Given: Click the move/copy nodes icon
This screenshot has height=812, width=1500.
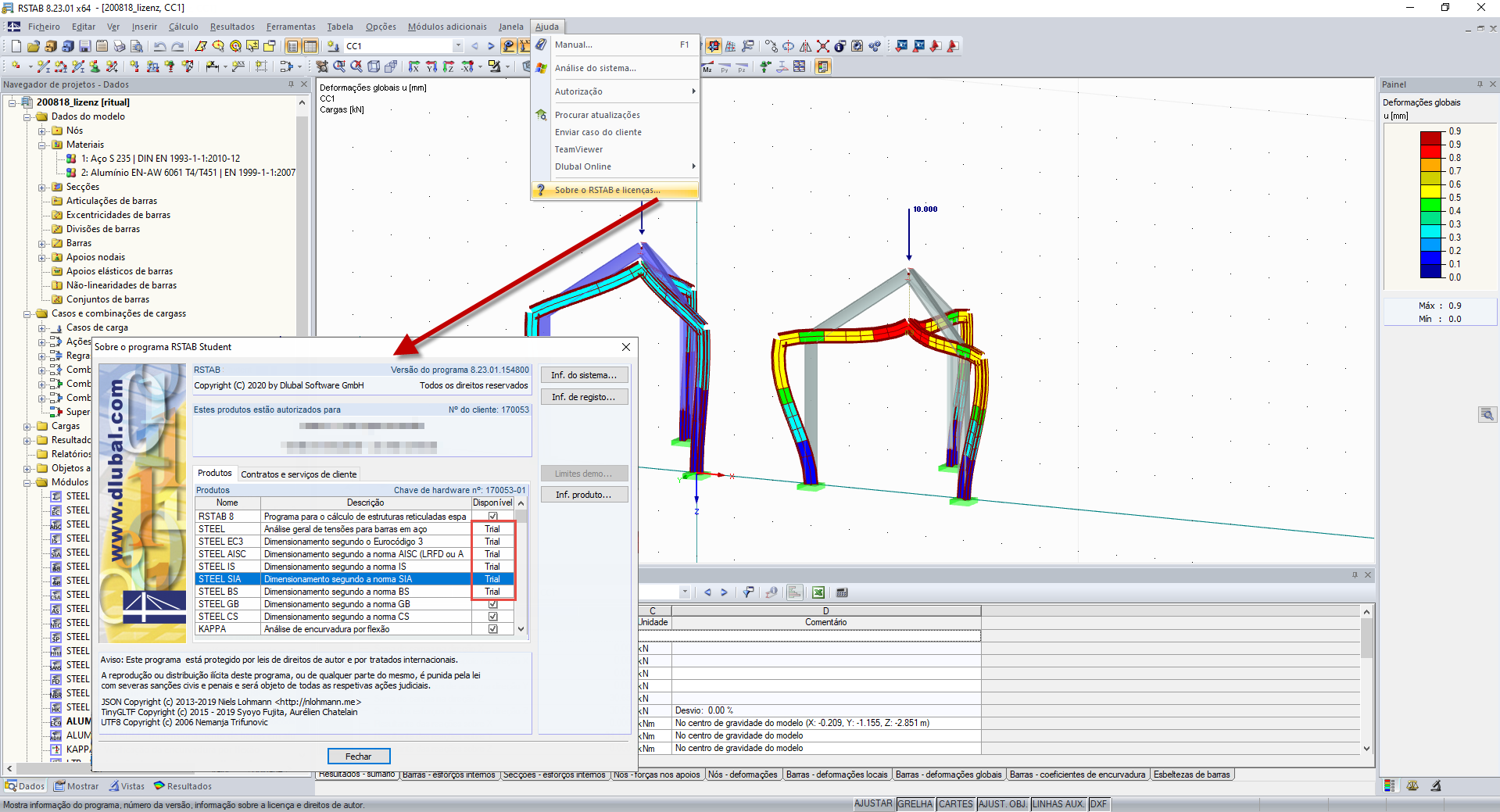Looking at the screenshot, I should 771,46.
